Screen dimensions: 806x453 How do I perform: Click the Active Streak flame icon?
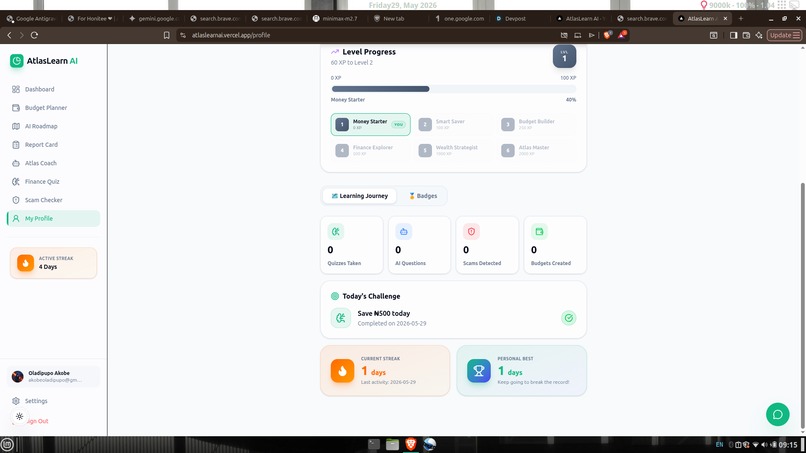coord(25,263)
